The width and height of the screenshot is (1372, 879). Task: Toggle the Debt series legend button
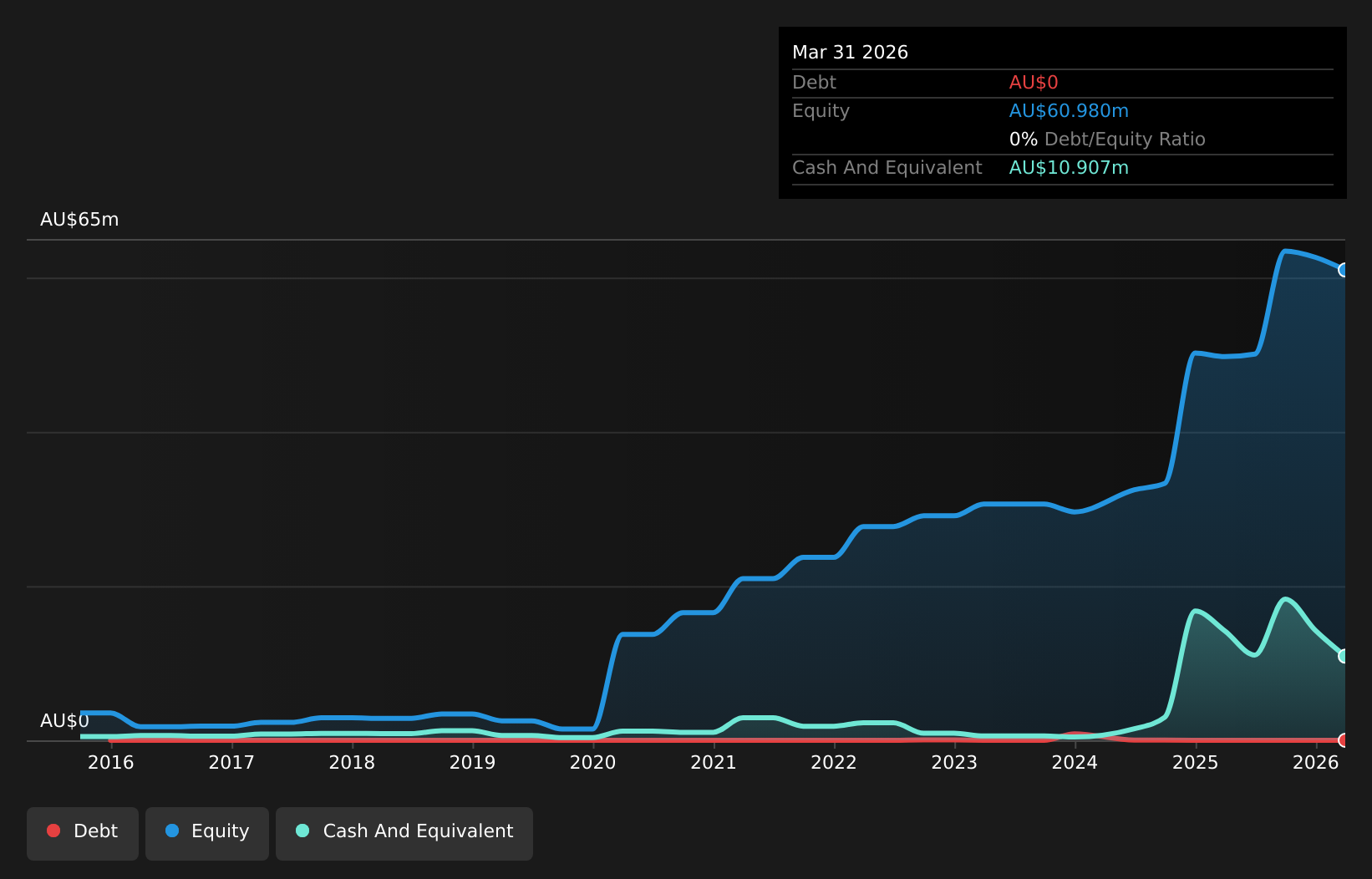(x=83, y=833)
